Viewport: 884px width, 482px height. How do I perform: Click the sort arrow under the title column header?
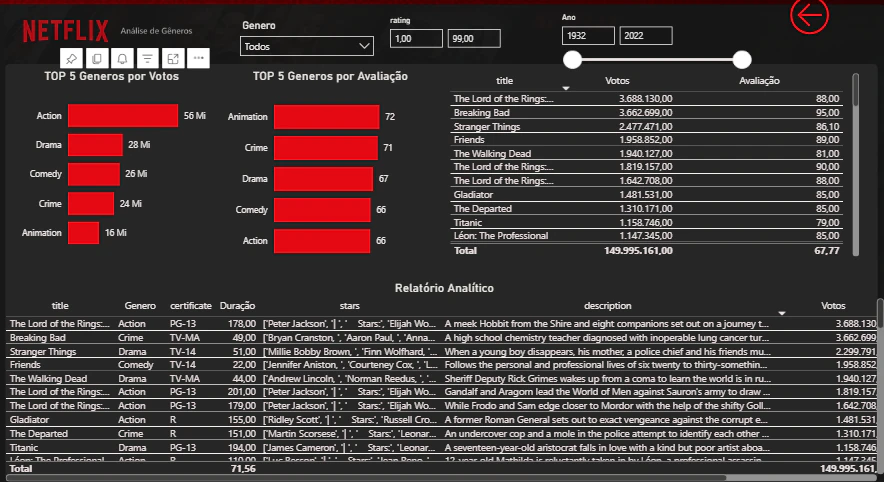pos(566,89)
